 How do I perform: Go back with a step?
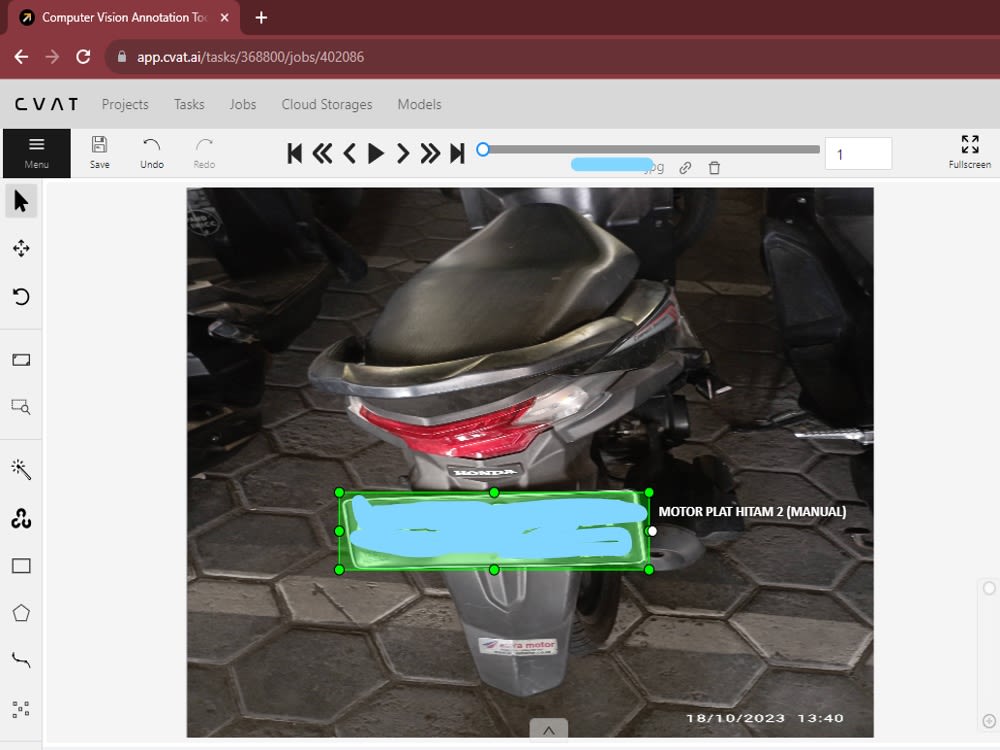(322, 153)
